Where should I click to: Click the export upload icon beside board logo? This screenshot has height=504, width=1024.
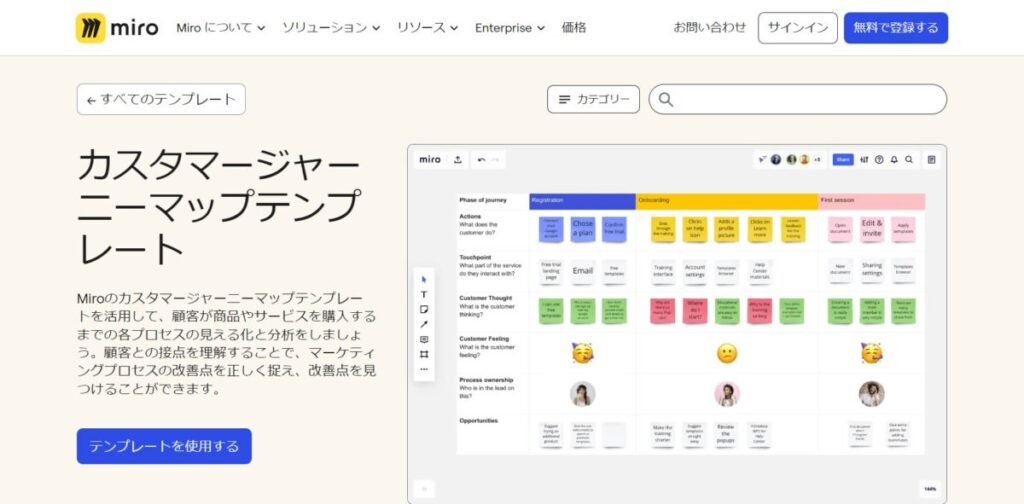click(x=458, y=159)
